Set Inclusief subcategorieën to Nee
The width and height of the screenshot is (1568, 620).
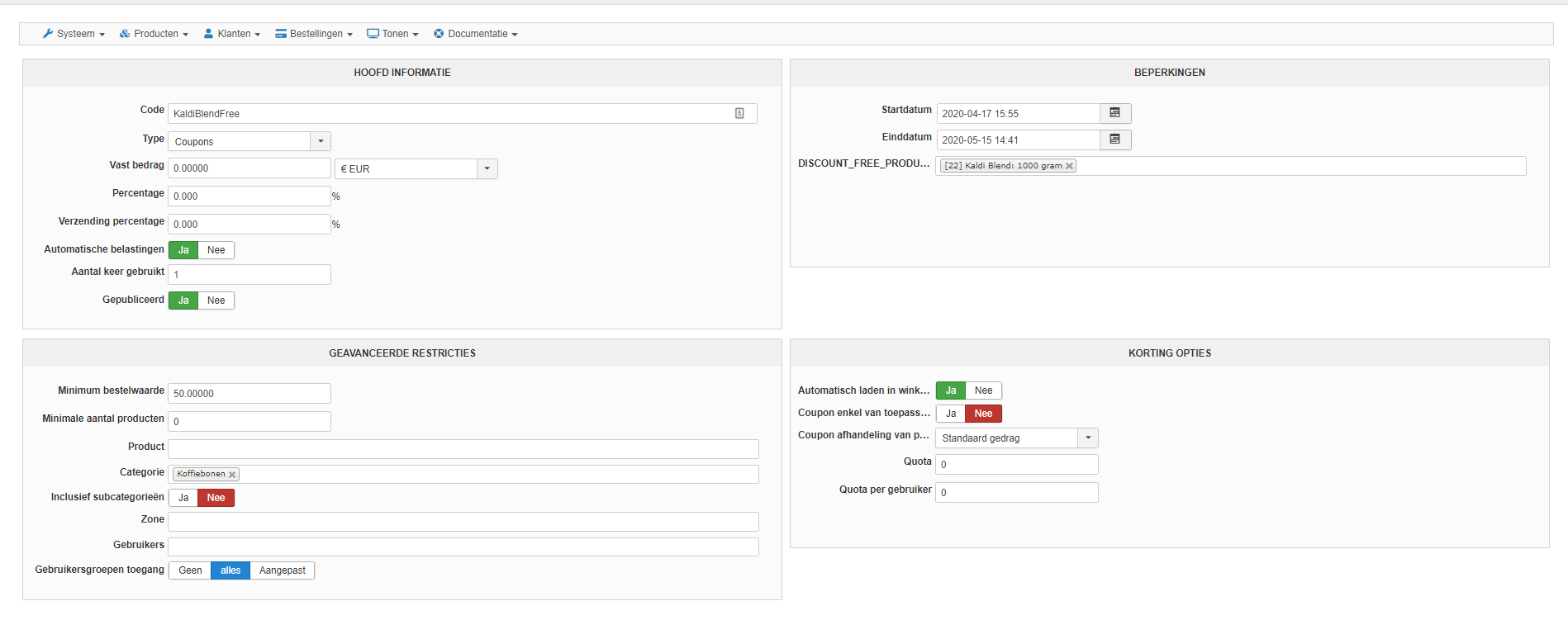coord(216,498)
